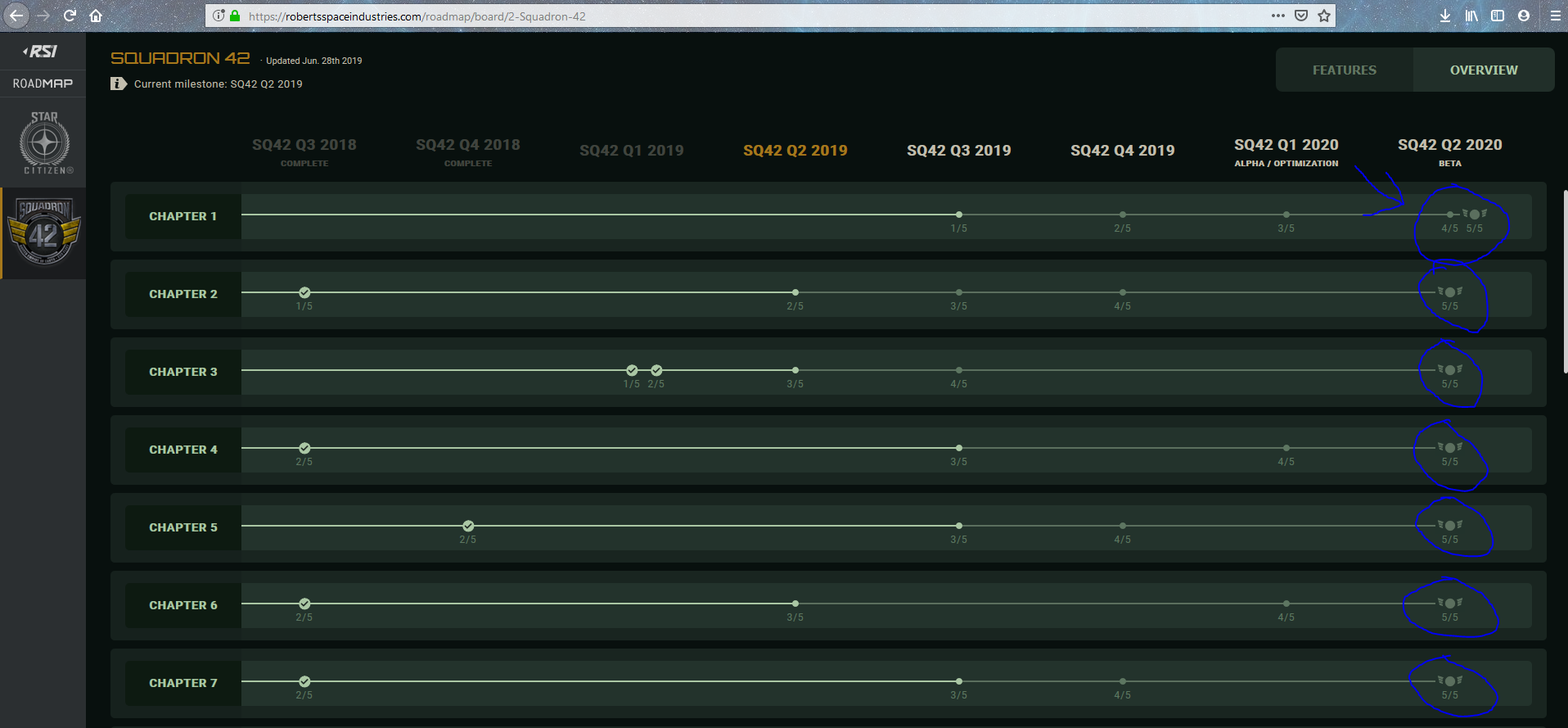
Task: Click the info icon beside Current milestone
Action: click(119, 84)
